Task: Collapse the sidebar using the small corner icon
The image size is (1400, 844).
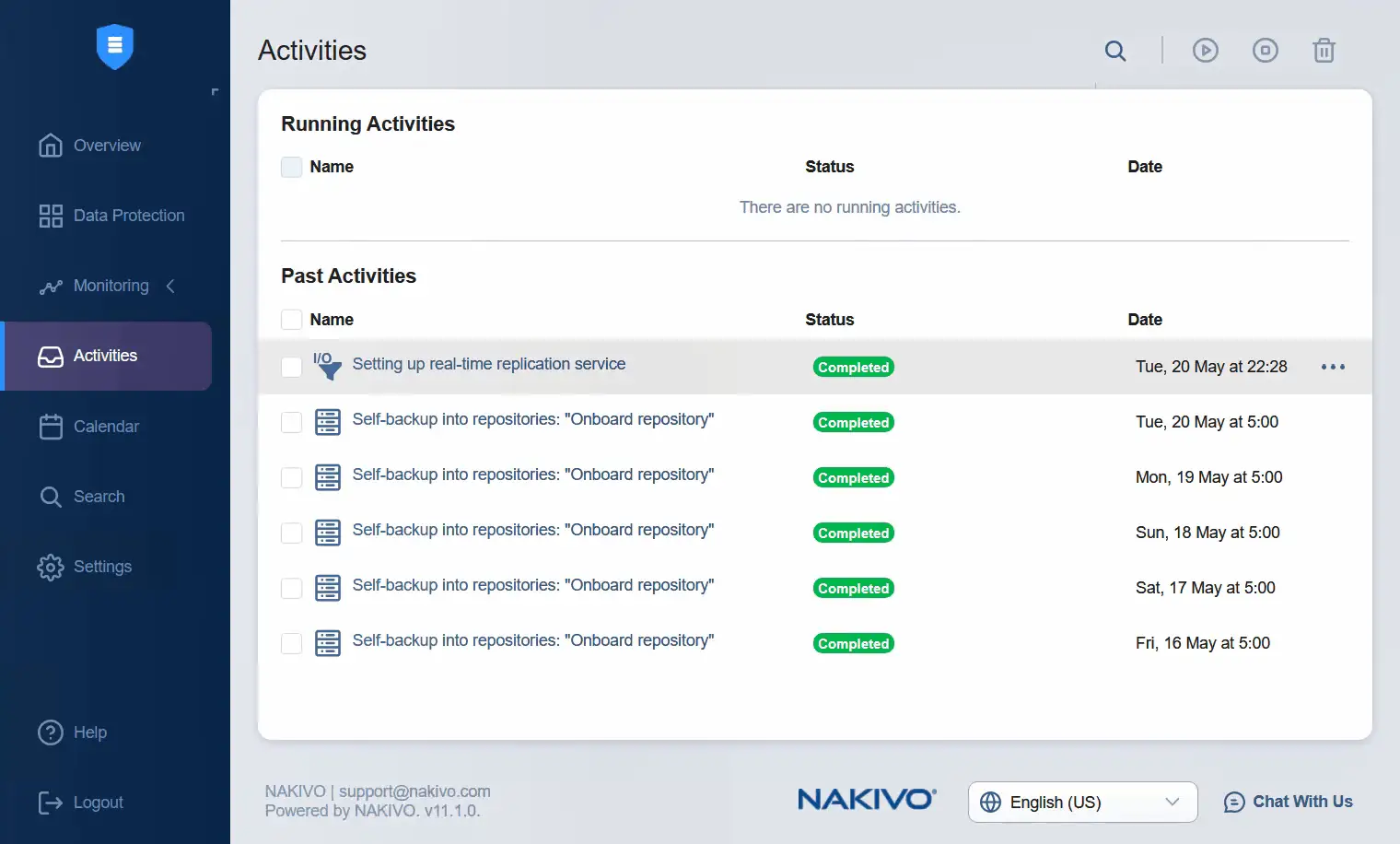Action: point(215,92)
